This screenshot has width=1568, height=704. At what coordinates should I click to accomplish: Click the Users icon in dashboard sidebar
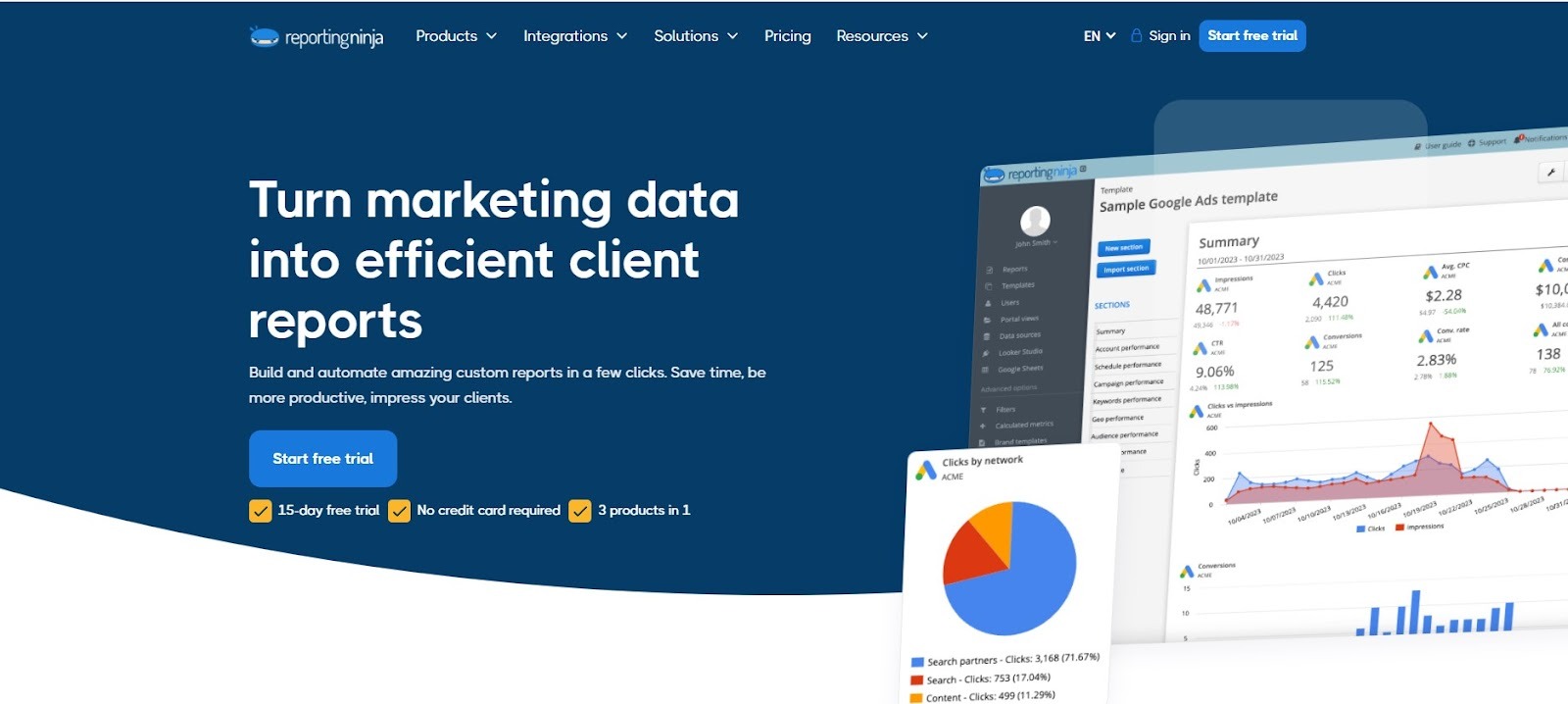click(x=988, y=303)
